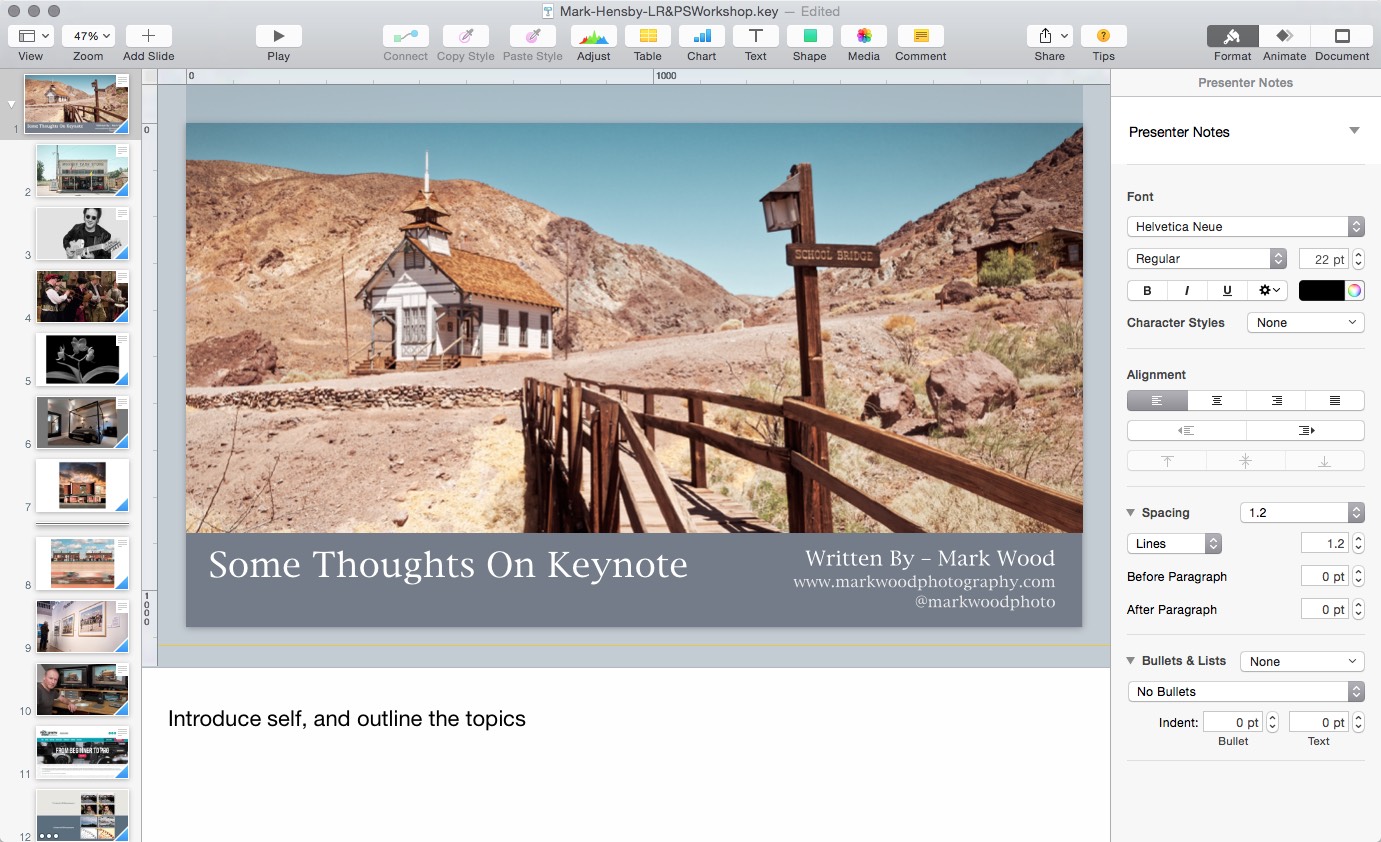
Task: Increase text indent level
Action: click(1306, 431)
